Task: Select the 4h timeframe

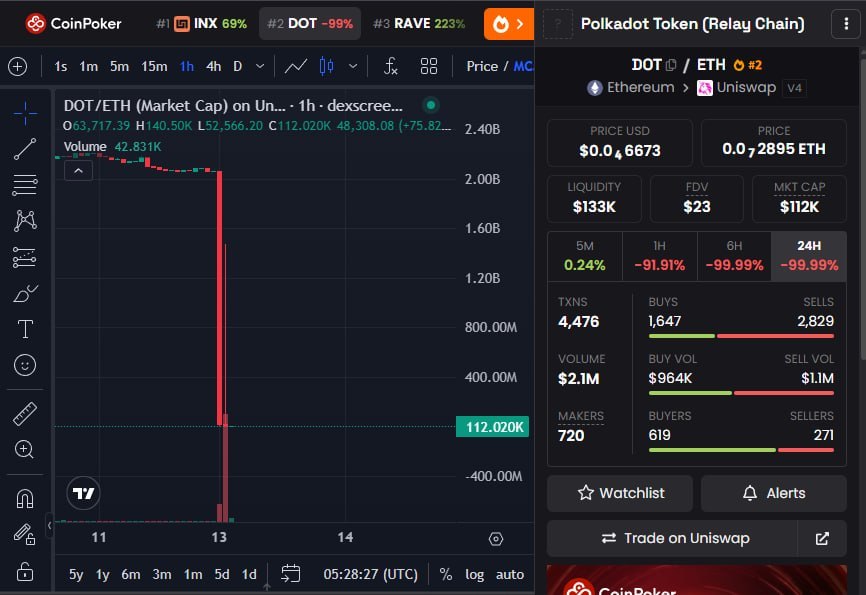Action: [x=213, y=66]
